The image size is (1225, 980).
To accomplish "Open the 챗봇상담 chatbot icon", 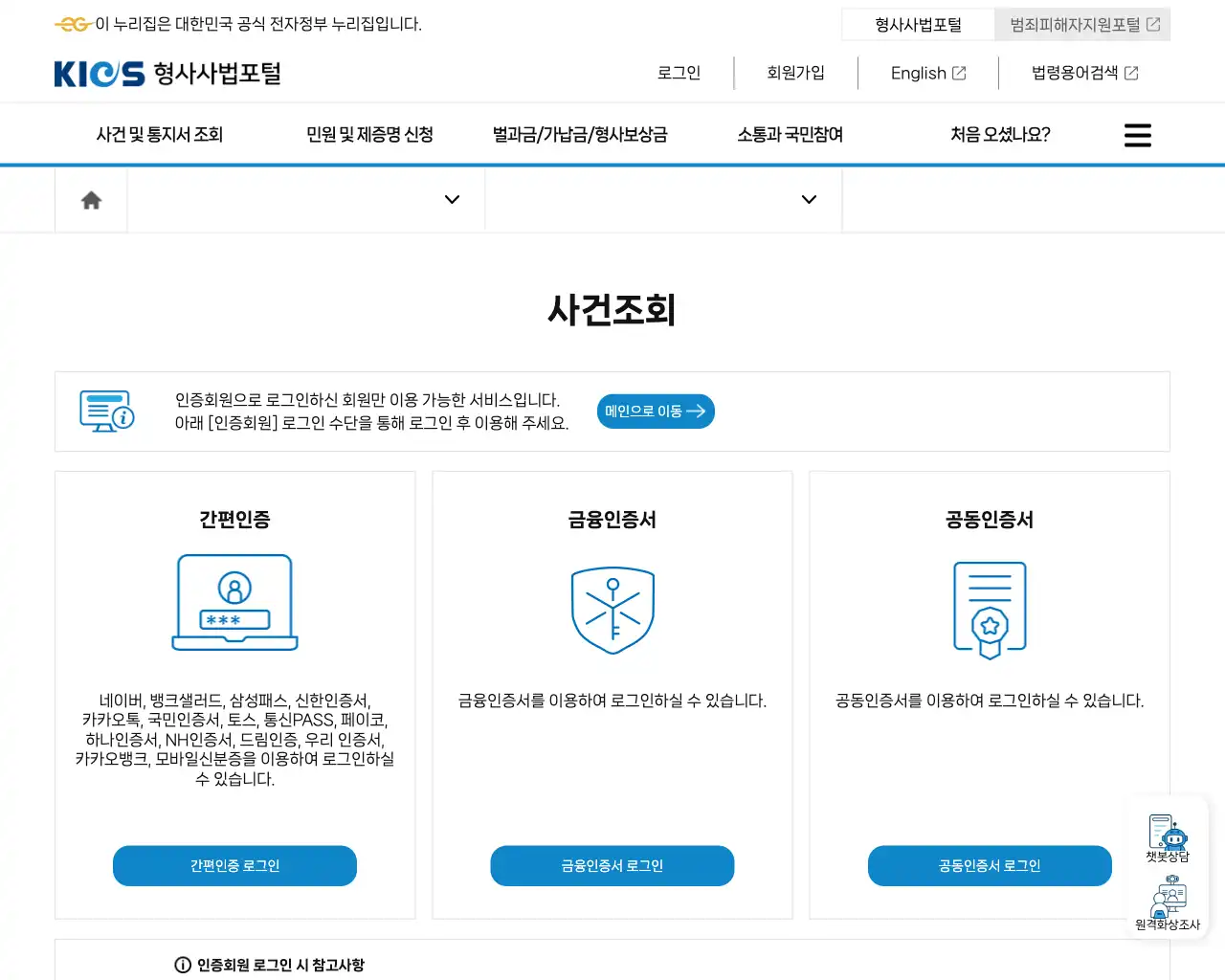I will [1168, 838].
